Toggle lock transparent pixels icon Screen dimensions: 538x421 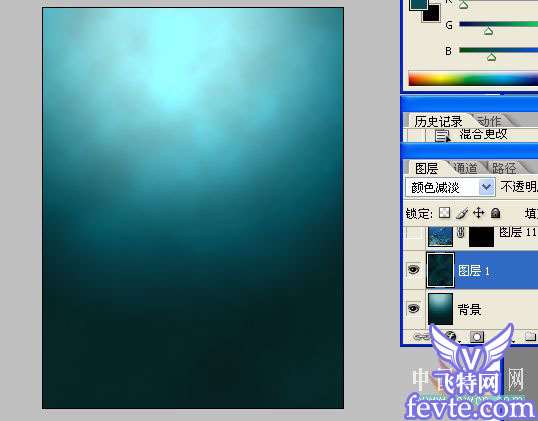[444, 213]
